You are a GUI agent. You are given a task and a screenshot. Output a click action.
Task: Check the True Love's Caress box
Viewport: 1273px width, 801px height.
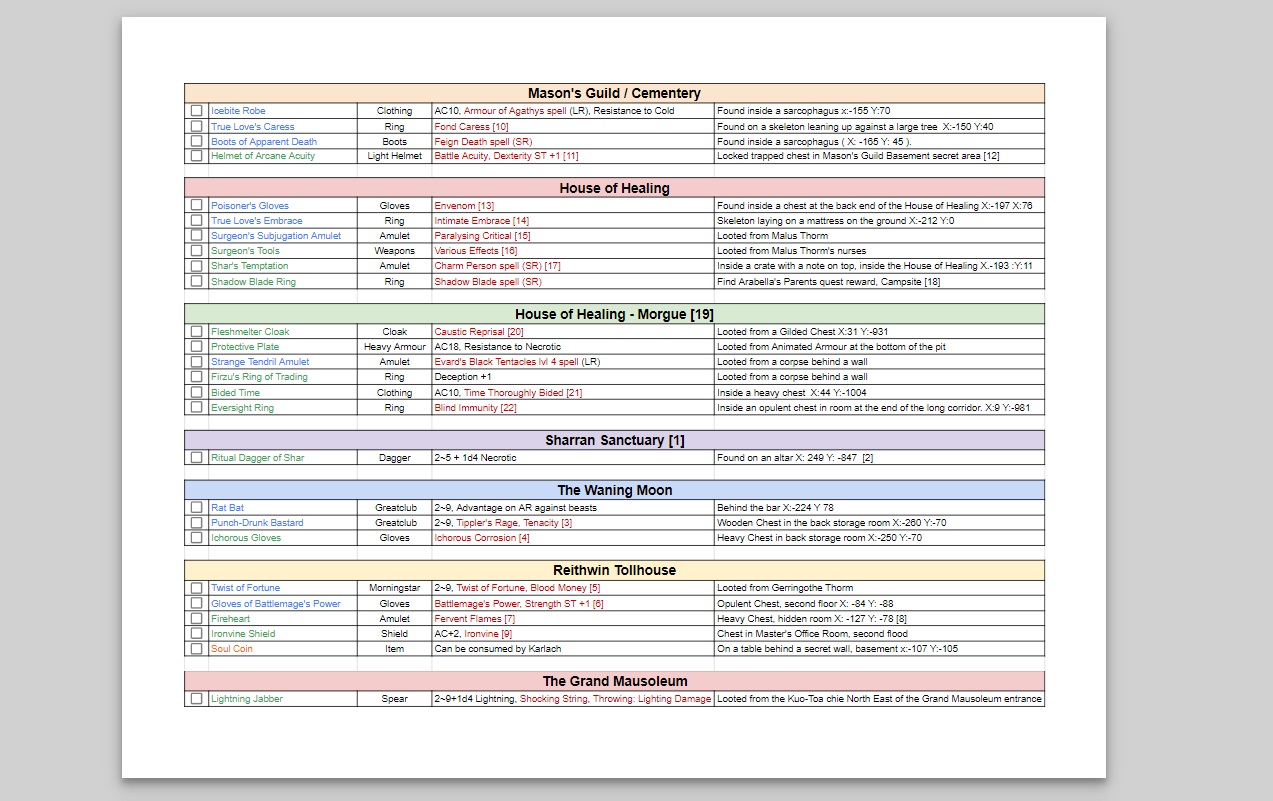pyautogui.click(x=196, y=127)
